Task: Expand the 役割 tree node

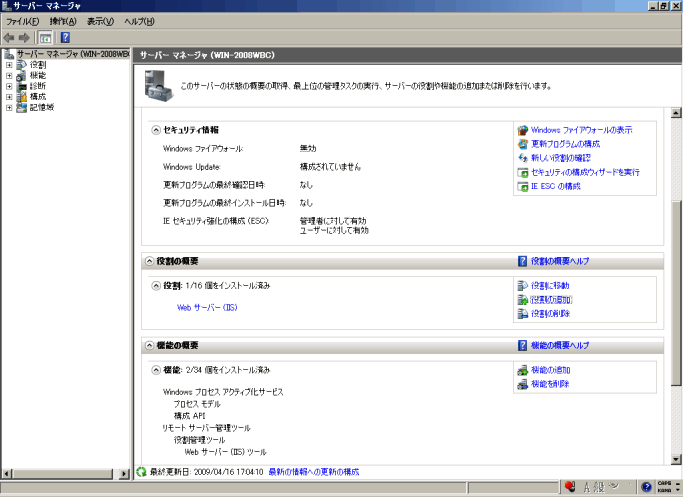Action: click(x=9, y=65)
